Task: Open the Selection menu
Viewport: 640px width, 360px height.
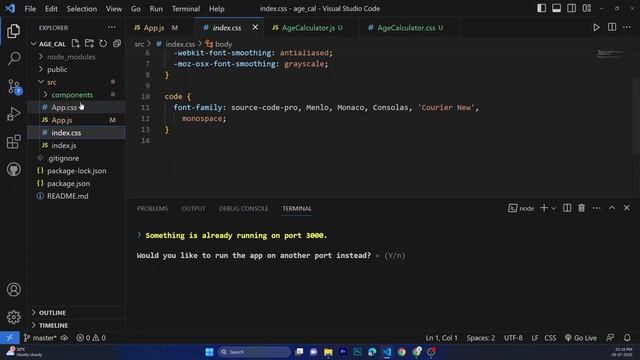Action: pyautogui.click(x=82, y=8)
